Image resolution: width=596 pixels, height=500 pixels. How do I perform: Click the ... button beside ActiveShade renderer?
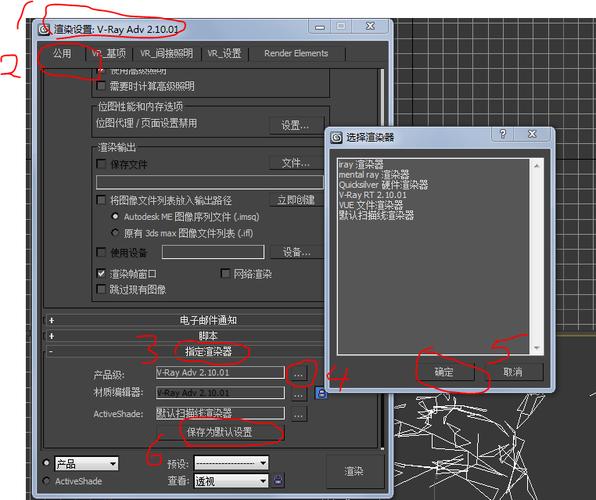tap(299, 414)
